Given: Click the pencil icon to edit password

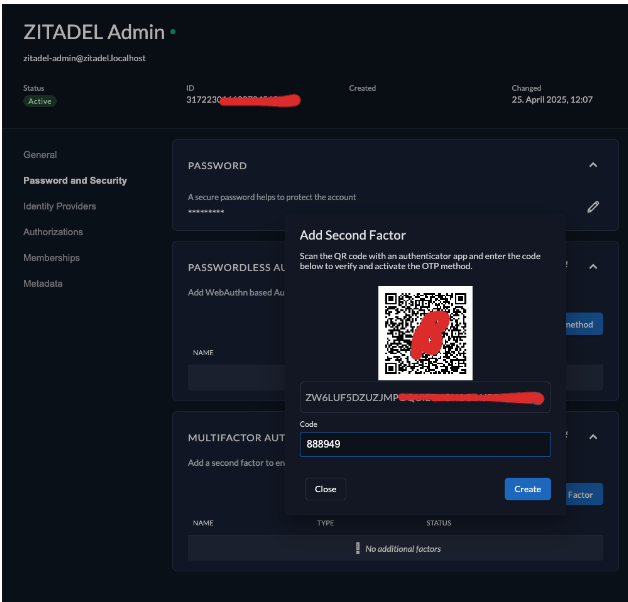Looking at the screenshot, I should click(593, 207).
